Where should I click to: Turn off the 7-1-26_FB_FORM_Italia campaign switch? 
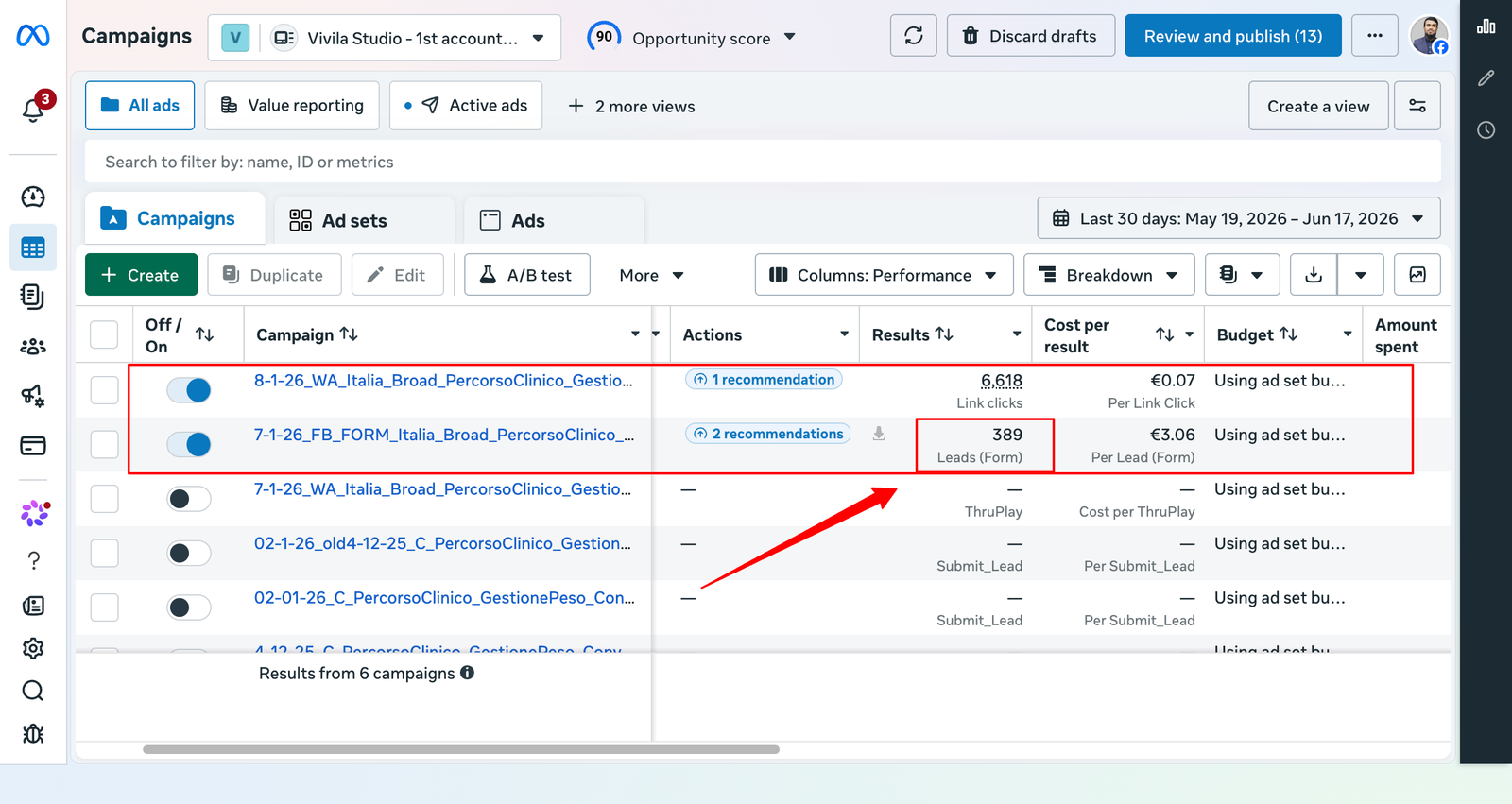coord(189,444)
